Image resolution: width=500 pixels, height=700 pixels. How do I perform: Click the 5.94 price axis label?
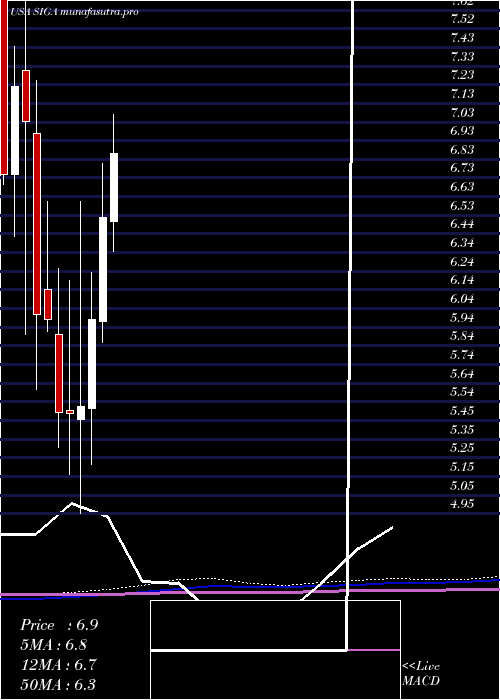[x=462, y=317]
